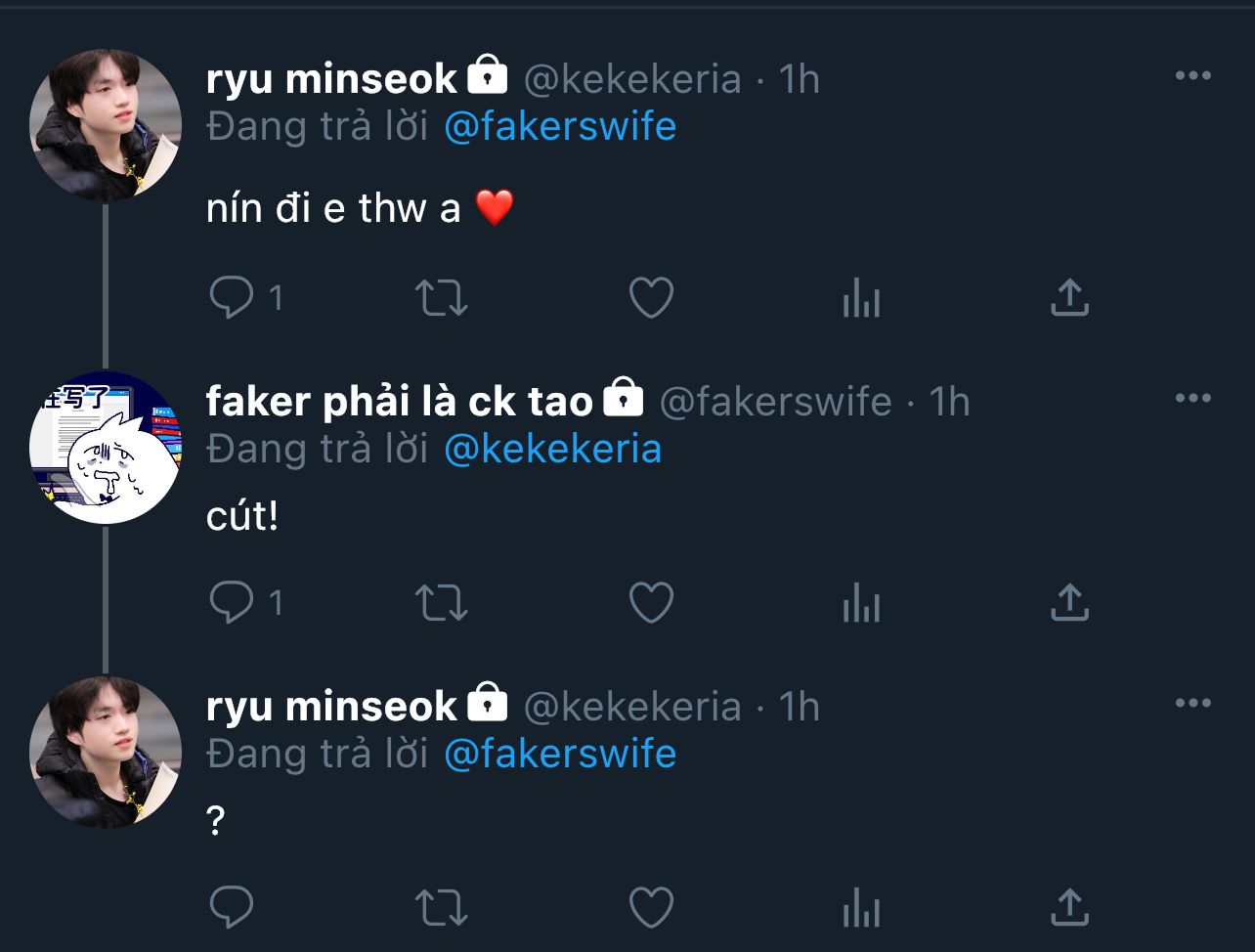Retweet the "nín đi e thw a" tweet

(x=442, y=298)
